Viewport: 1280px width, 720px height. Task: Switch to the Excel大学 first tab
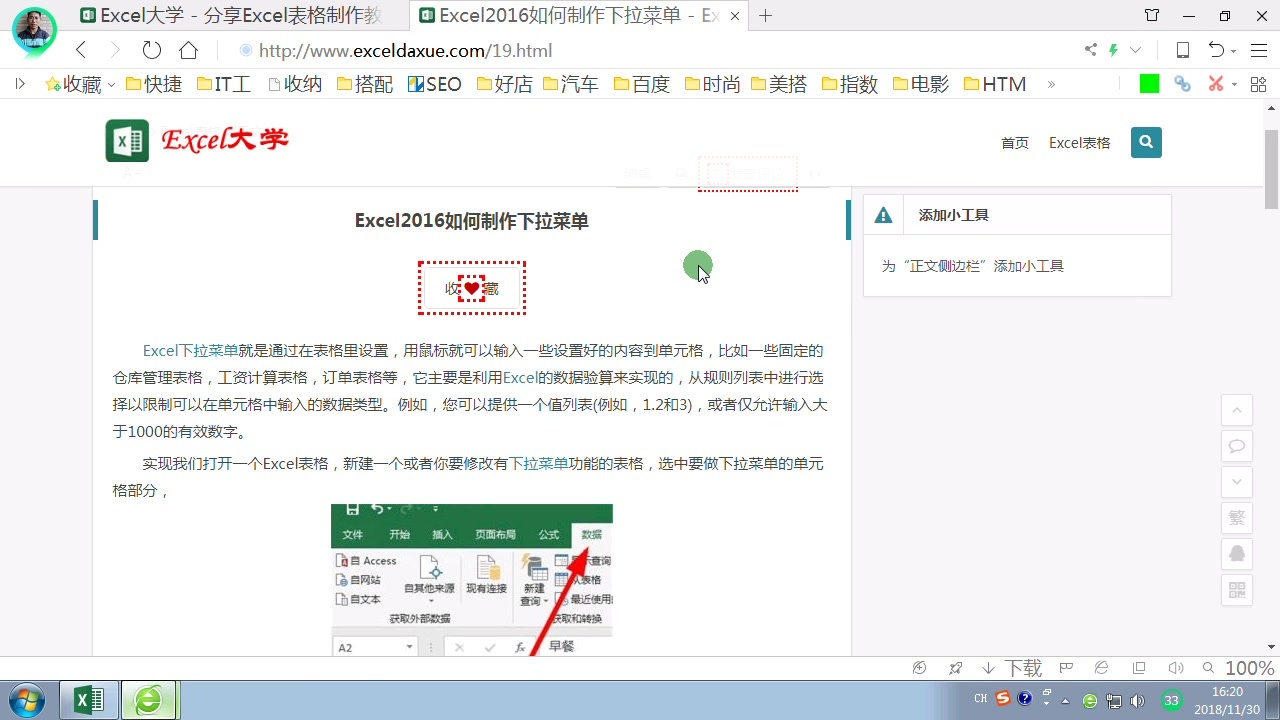(230, 15)
